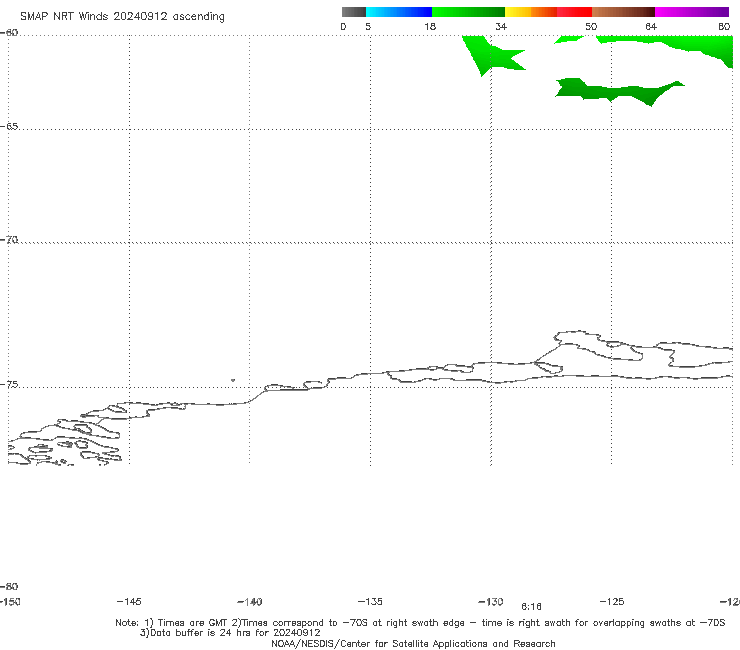Viewport: 740px width, 650px height.
Task: Click the swath time label '6:16'
Action: 531,607
